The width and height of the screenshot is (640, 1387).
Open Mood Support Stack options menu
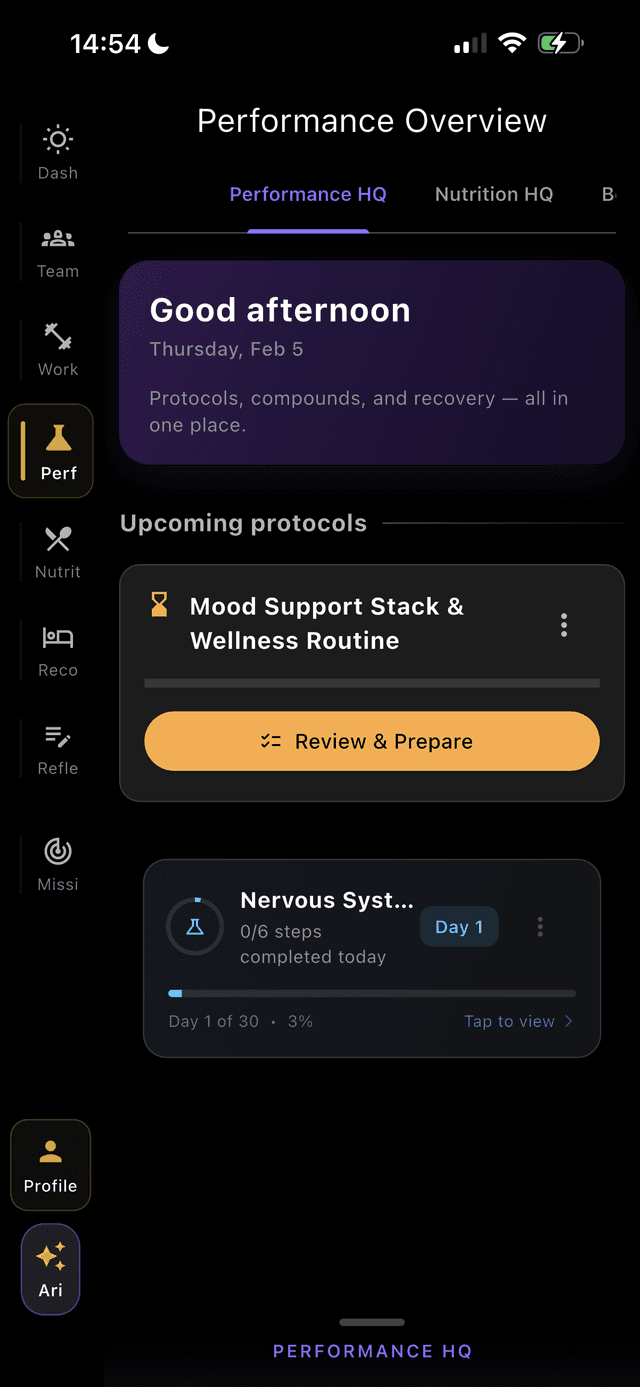564,625
